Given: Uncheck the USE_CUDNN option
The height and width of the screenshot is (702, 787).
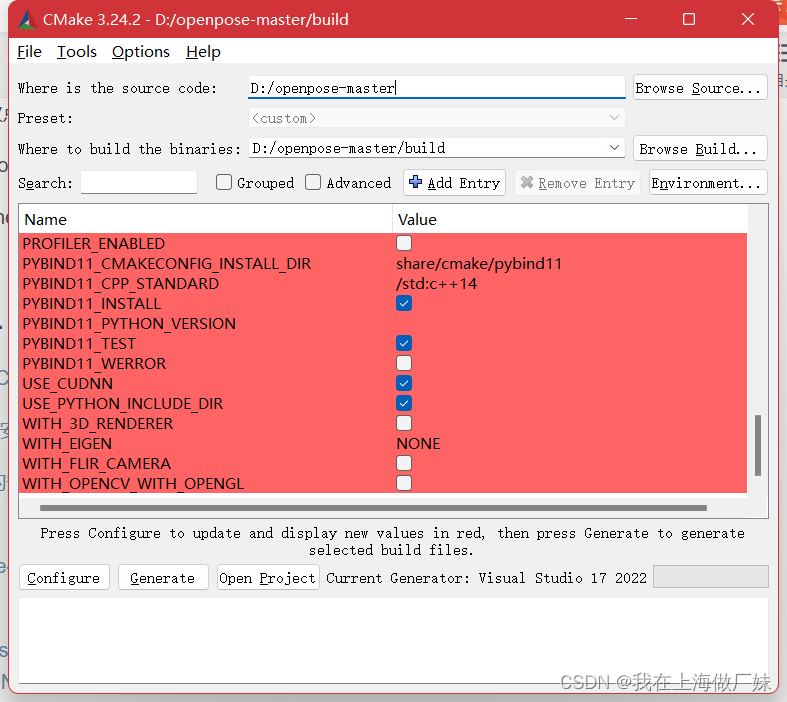Looking at the screenshot, I should 404,383.
